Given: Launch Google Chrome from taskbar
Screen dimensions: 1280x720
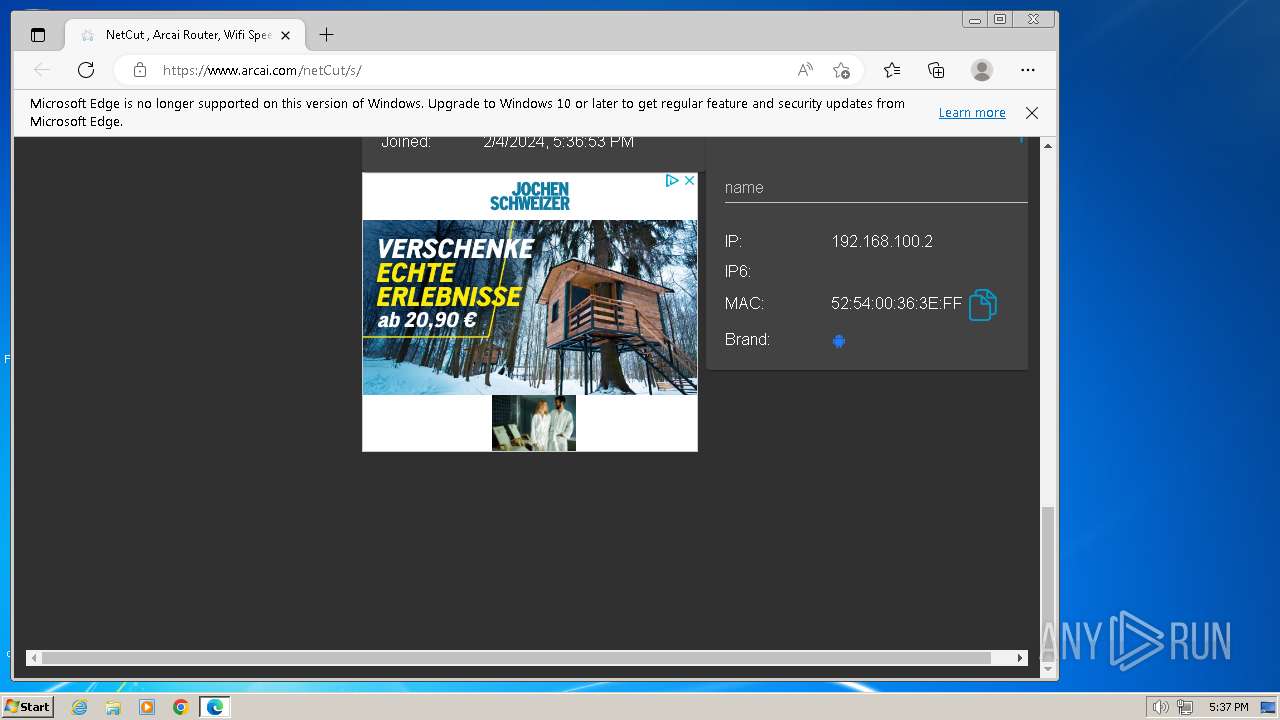Looking at the screenshot, I should [180, 707].
